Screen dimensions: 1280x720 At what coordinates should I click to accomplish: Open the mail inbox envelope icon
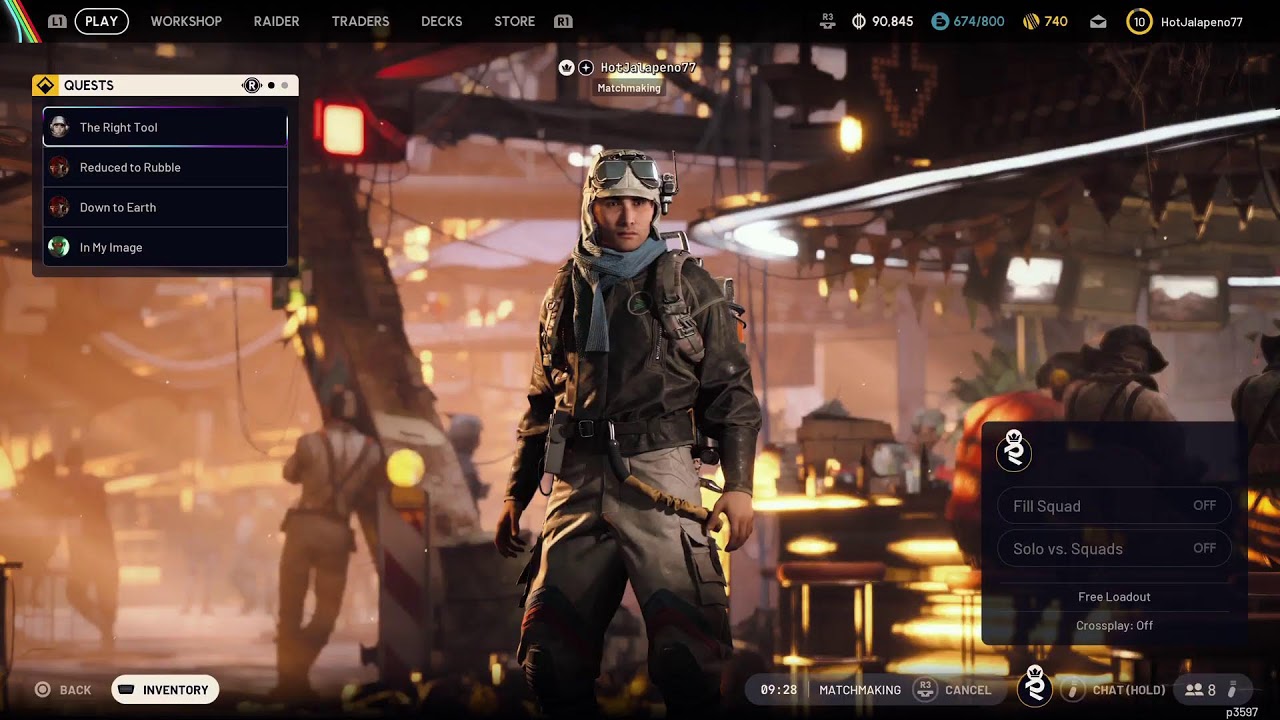(x=1098, y=21)
